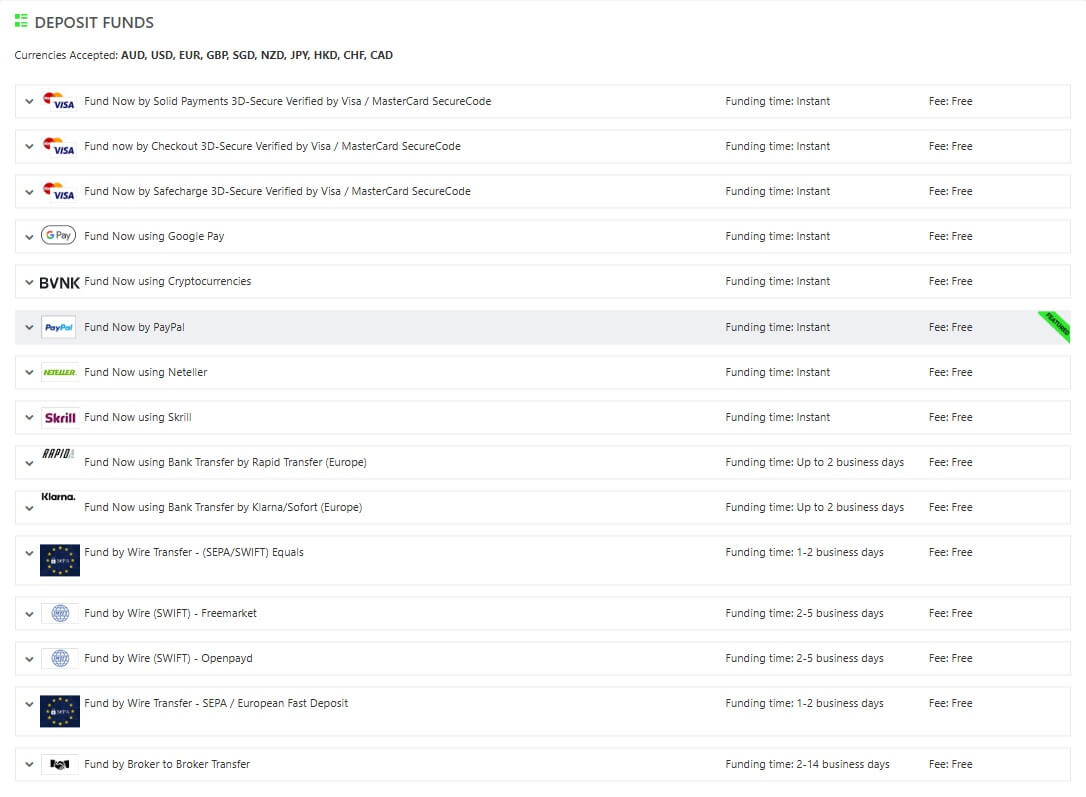This screenshot has height=797, width=1086.
Task: Click the Klarna logo icon
Action: (58, 497)
